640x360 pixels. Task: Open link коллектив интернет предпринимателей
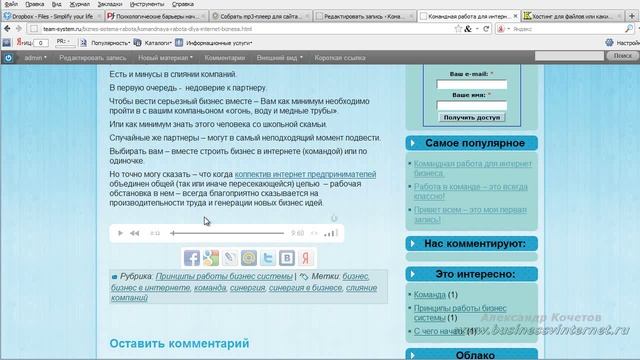[x=305, y=174]
